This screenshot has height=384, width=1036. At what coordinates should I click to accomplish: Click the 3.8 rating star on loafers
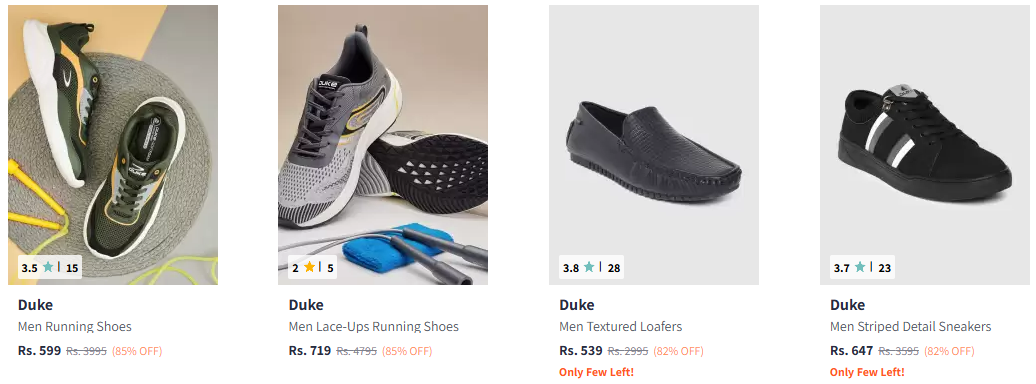pos(589,268)
